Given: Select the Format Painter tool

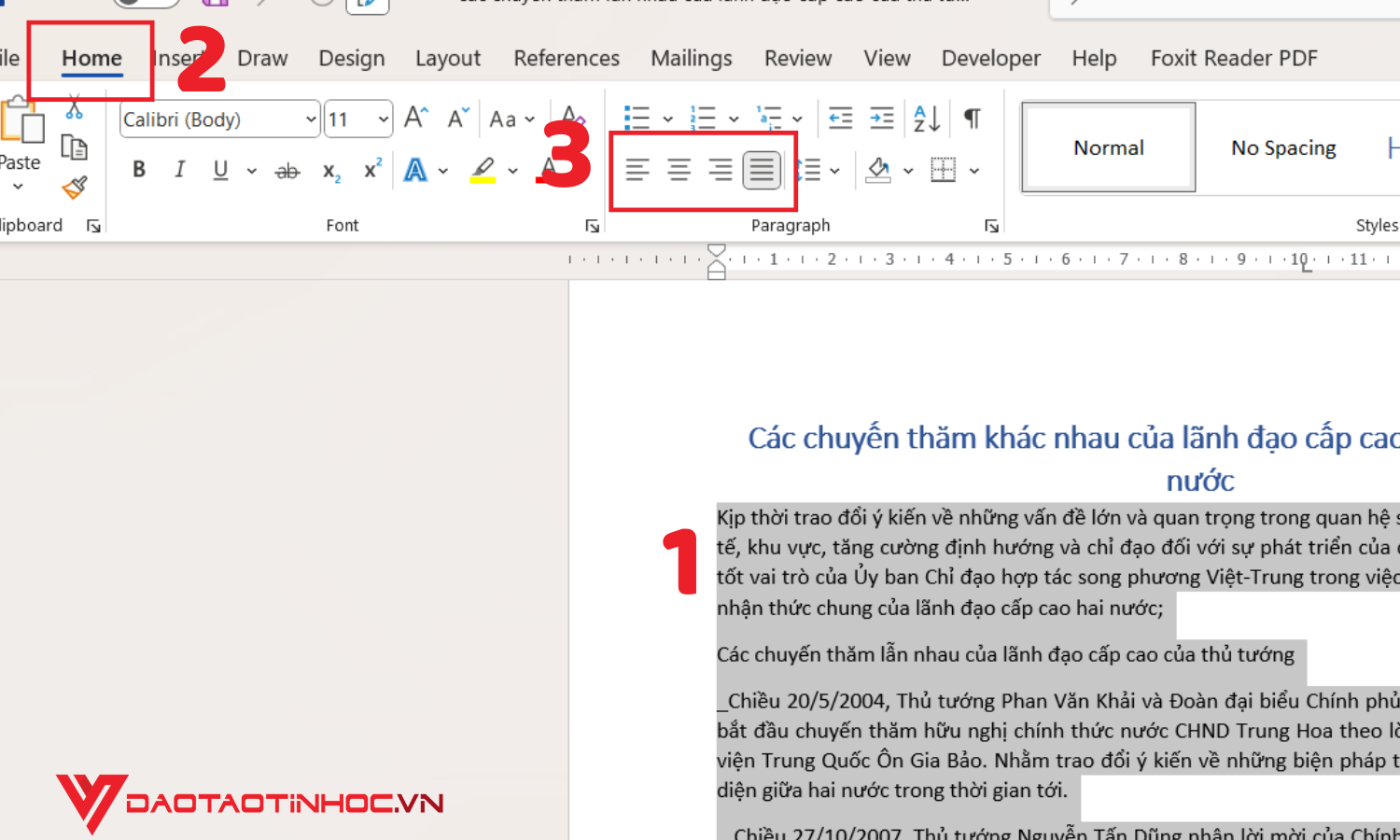Looking at the screenshot, I should pyautogui.click(x=76, y=186).
